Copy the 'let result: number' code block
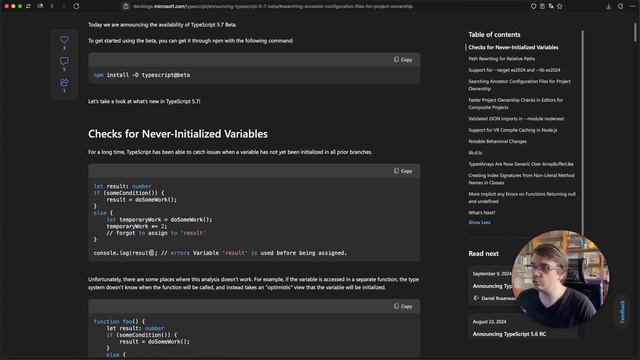The image size is (640, 360). 403,171
